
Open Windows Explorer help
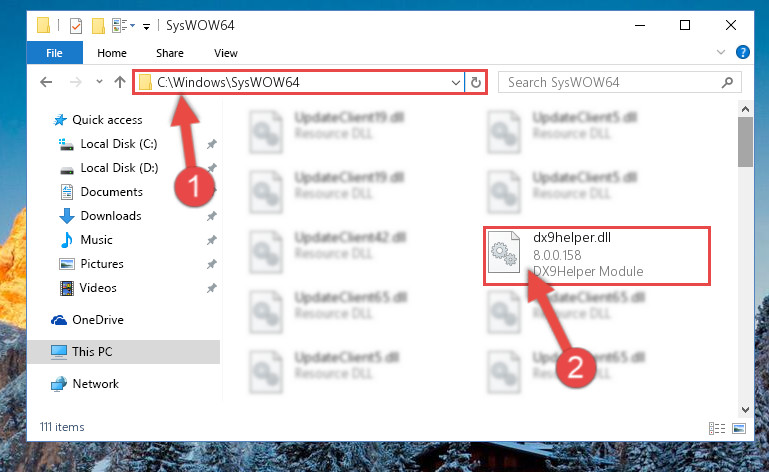pyautogui.click(x=743, y=52)
